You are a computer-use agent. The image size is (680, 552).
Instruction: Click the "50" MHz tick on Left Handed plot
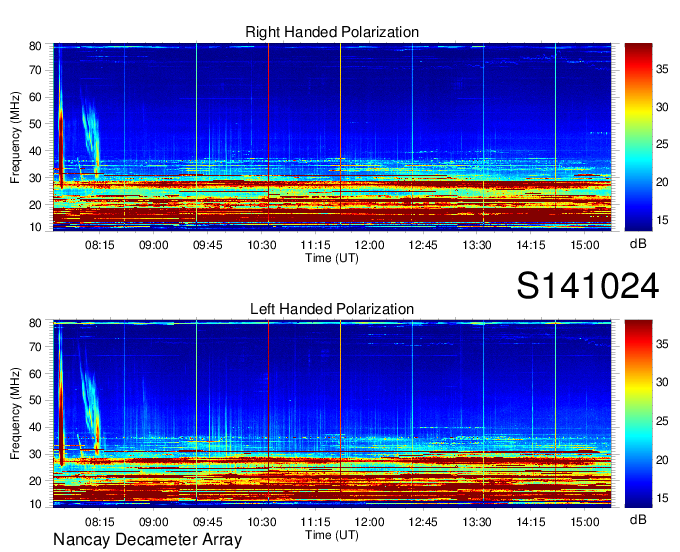[35, 400]
